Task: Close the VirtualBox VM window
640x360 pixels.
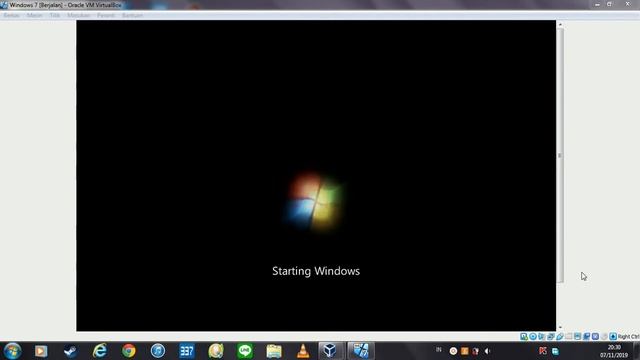Action: [627, 4]
